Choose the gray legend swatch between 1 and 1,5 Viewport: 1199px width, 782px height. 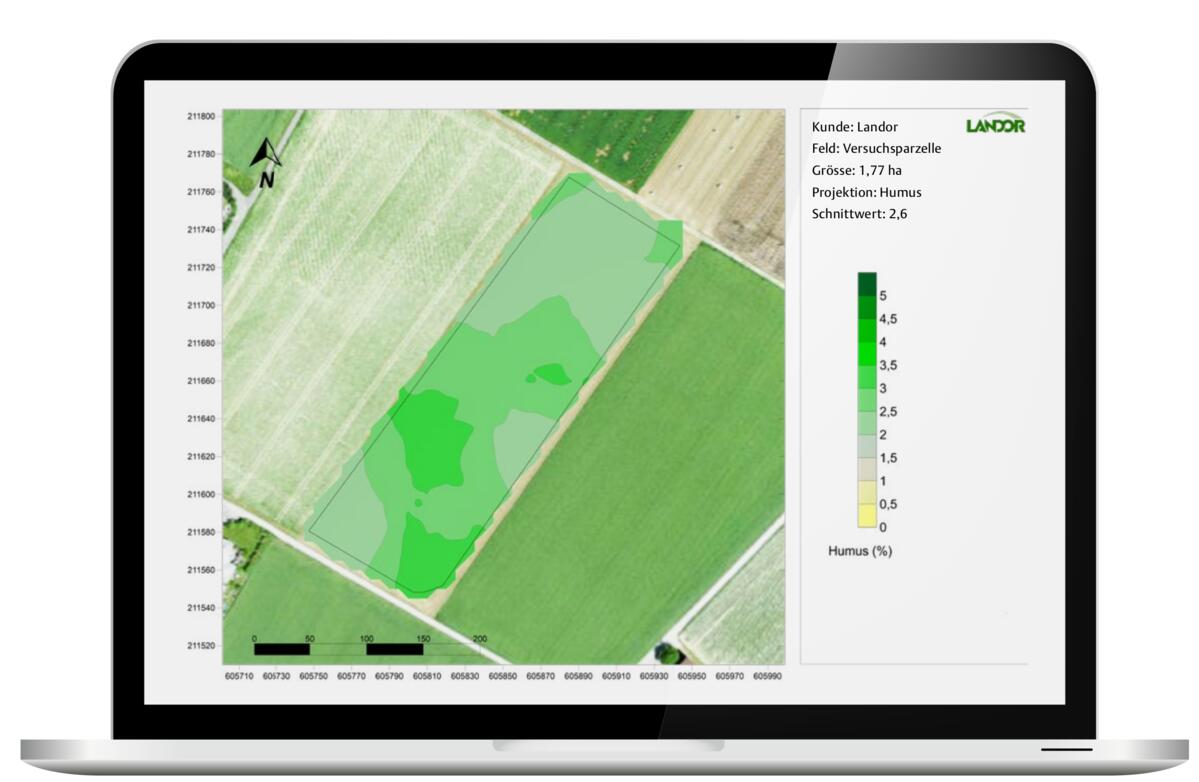click(867, 469)
